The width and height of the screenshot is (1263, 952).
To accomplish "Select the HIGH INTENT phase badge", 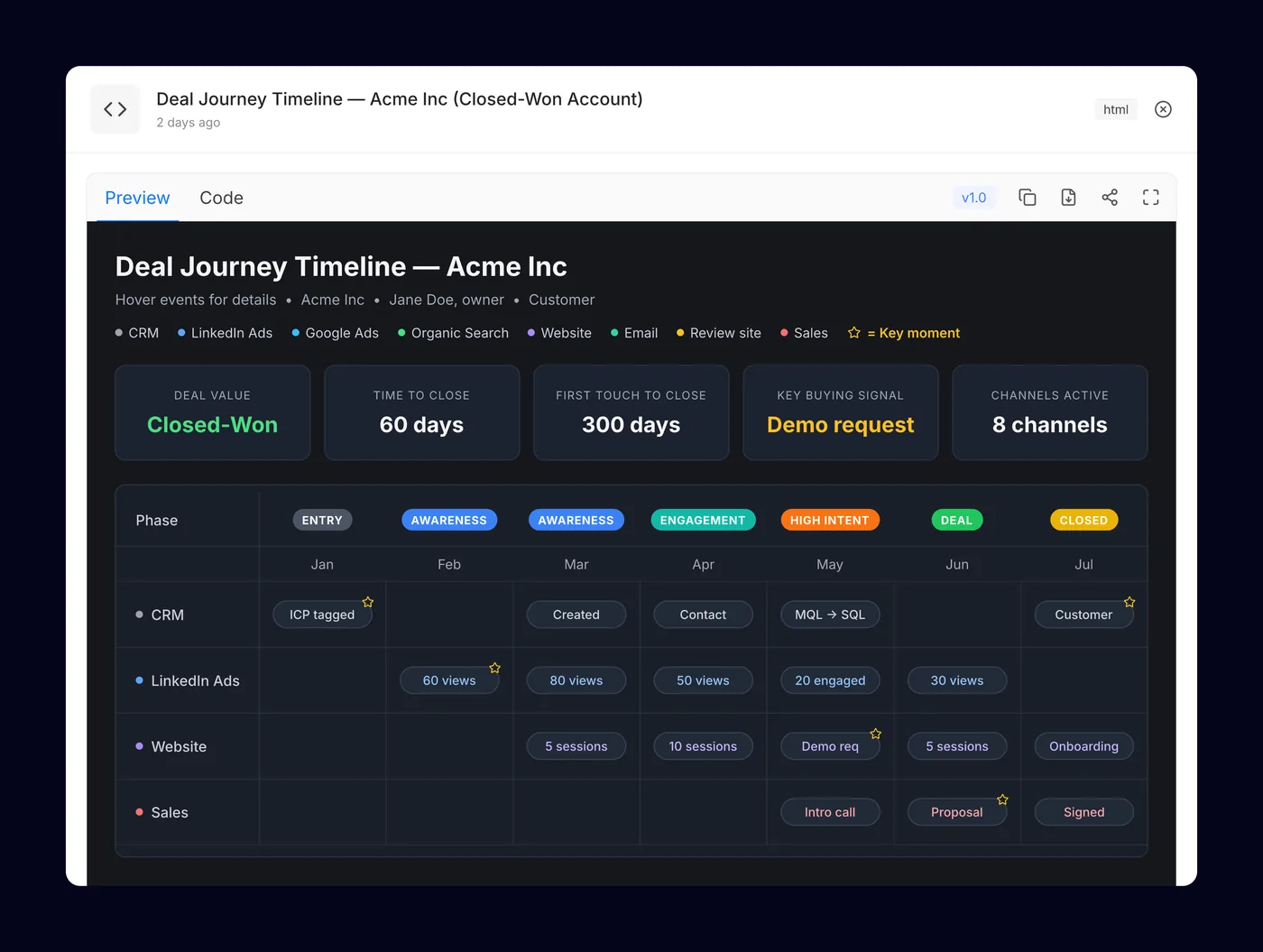I will [830, 520].
